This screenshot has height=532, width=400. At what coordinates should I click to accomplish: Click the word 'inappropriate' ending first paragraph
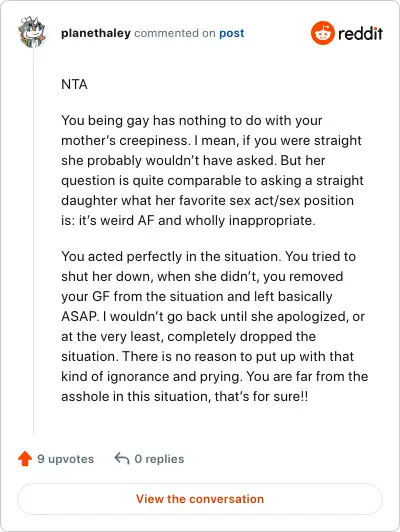click(272, 221)
